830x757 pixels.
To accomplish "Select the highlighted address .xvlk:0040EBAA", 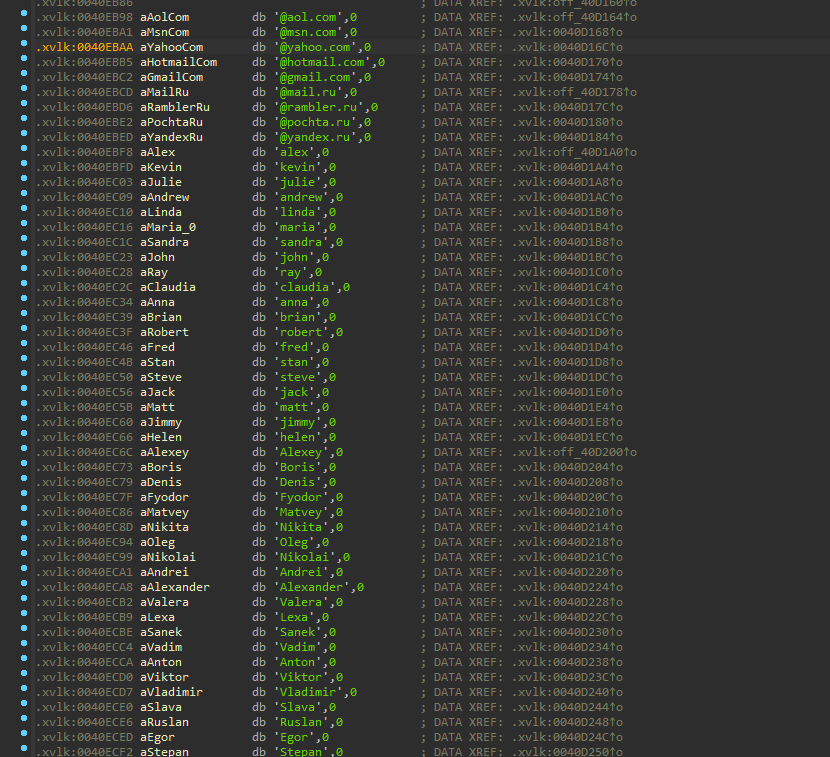I will (x=84, y=47).
